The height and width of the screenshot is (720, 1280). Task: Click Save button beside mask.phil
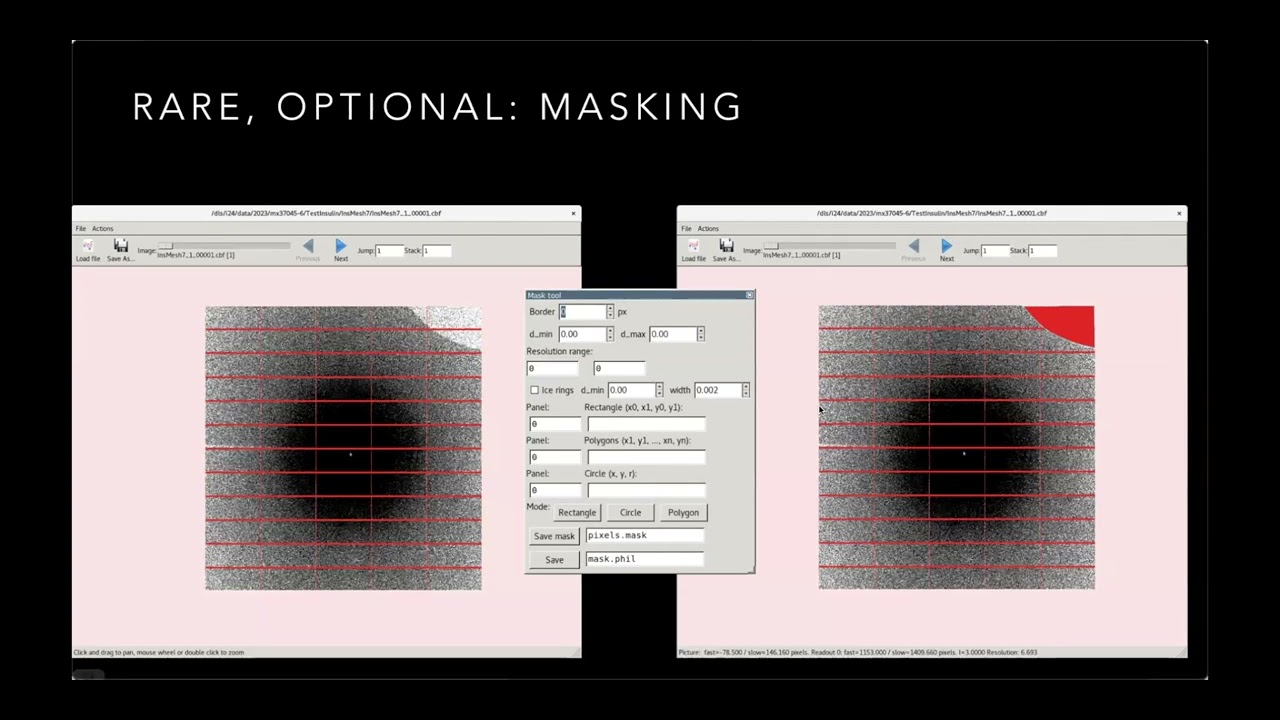(x=554, y=560)
